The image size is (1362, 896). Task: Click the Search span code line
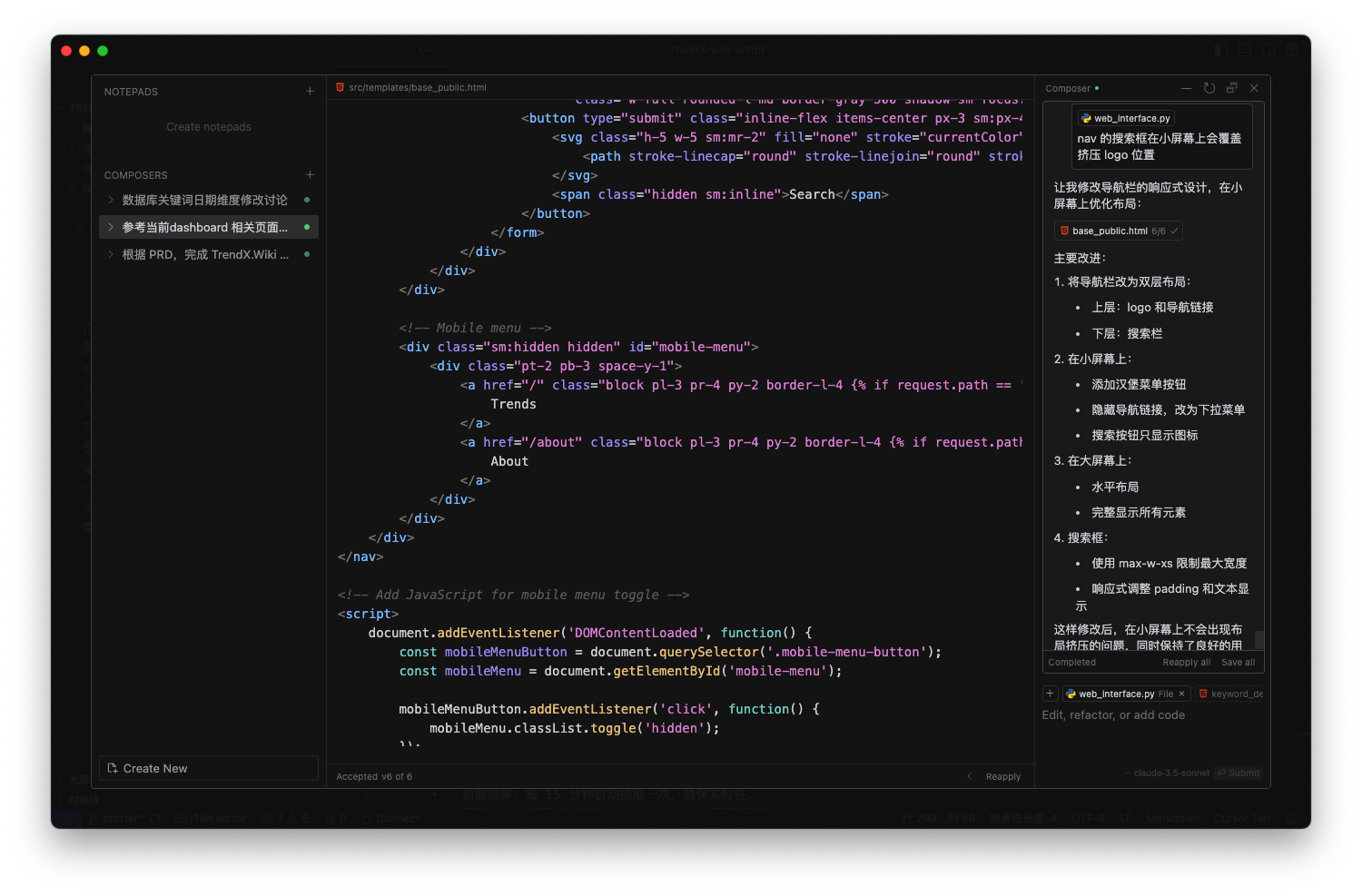[720, 194]
